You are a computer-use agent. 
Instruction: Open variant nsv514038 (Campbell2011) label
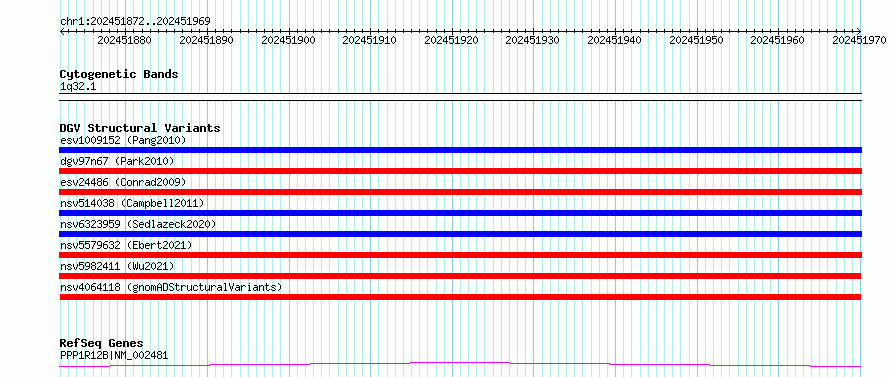pos(132,203)
